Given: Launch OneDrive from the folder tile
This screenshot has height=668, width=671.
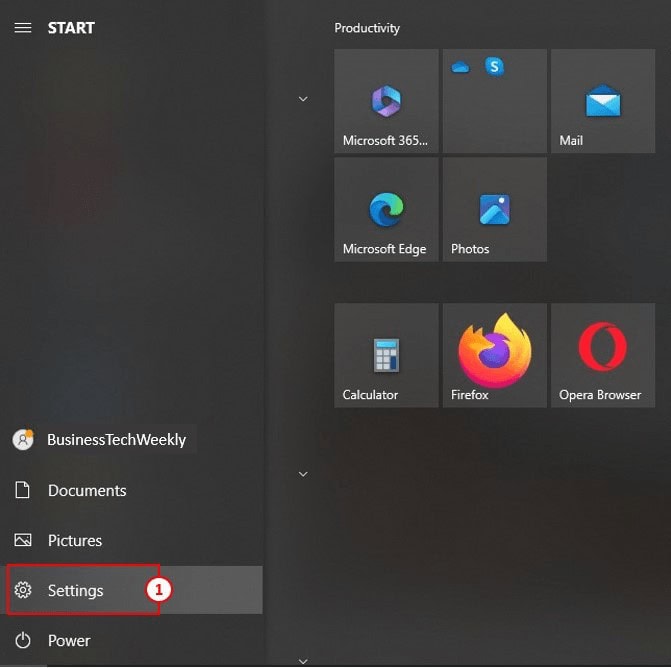Looking at the screenshot, I should pyautogui.click(x=460, y=67).
